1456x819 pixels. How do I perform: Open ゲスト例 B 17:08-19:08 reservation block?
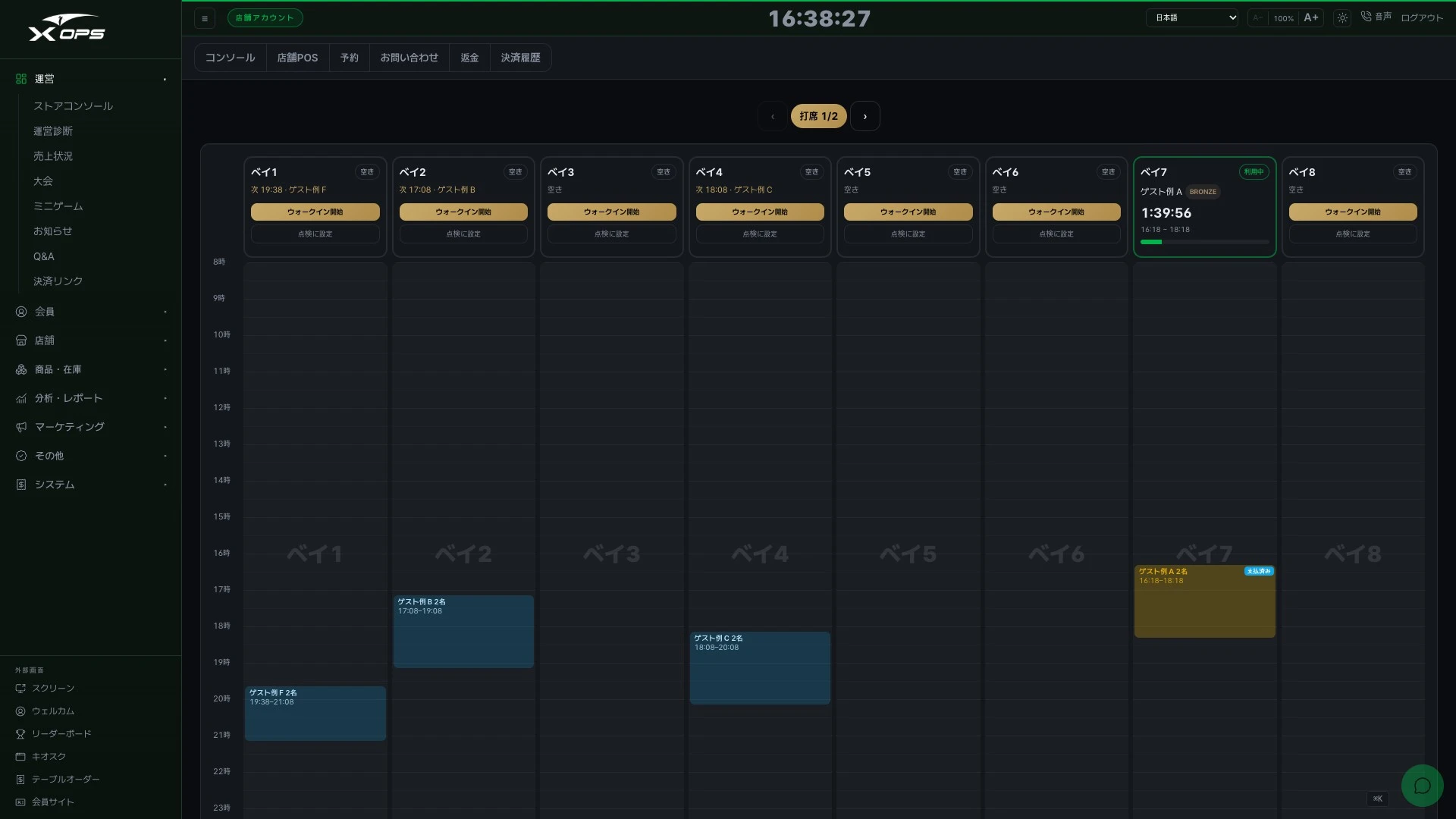(x=463, y=632)
